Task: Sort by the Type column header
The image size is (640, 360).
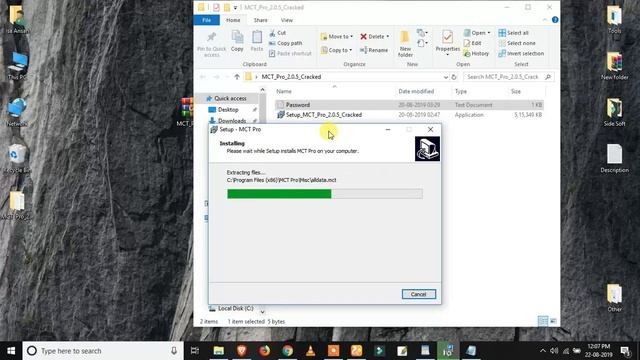Action: pyautogui.click(x=460, y=91)
